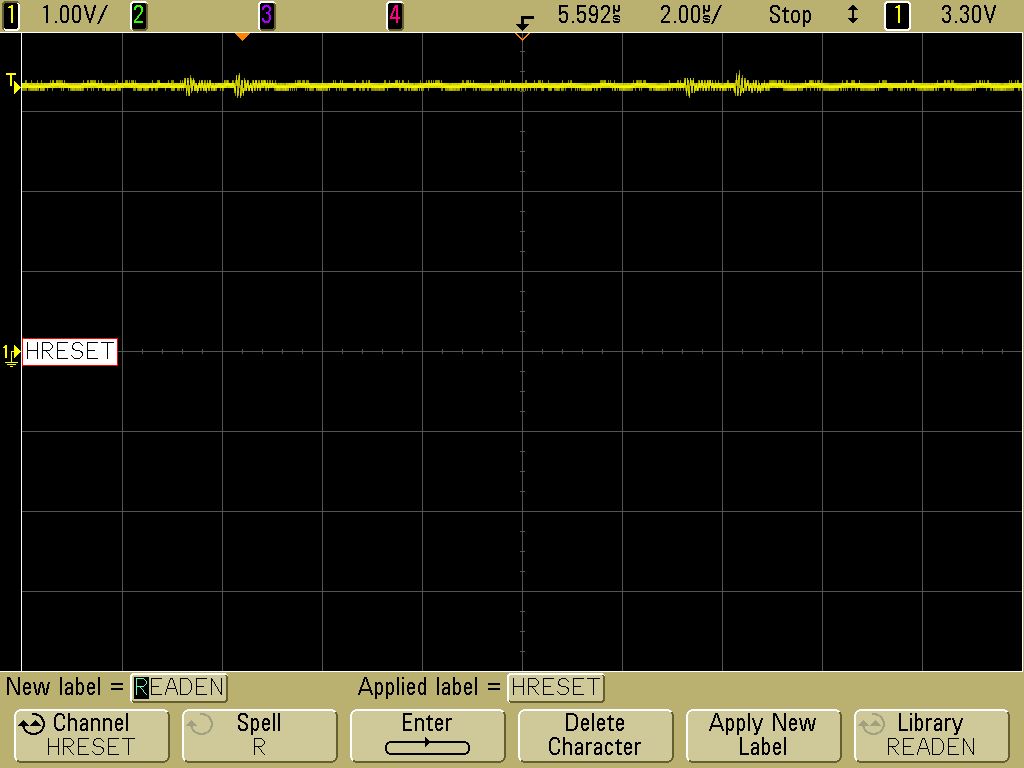Screen dimensions: 1024x768
Task: Click the orange delay reference marker
Action: point(242,37)
